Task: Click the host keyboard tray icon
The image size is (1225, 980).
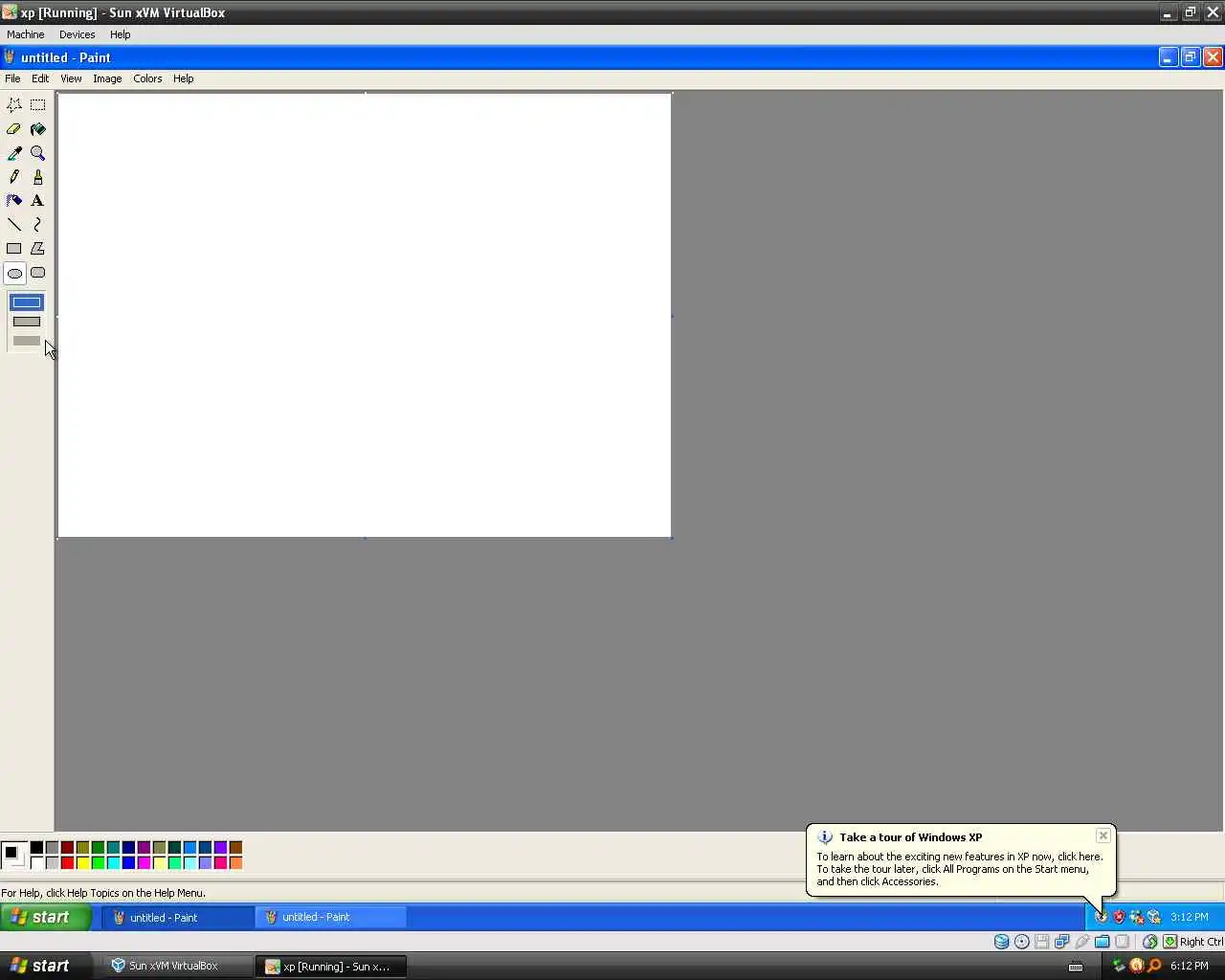Action: [x=1076, y=967]
